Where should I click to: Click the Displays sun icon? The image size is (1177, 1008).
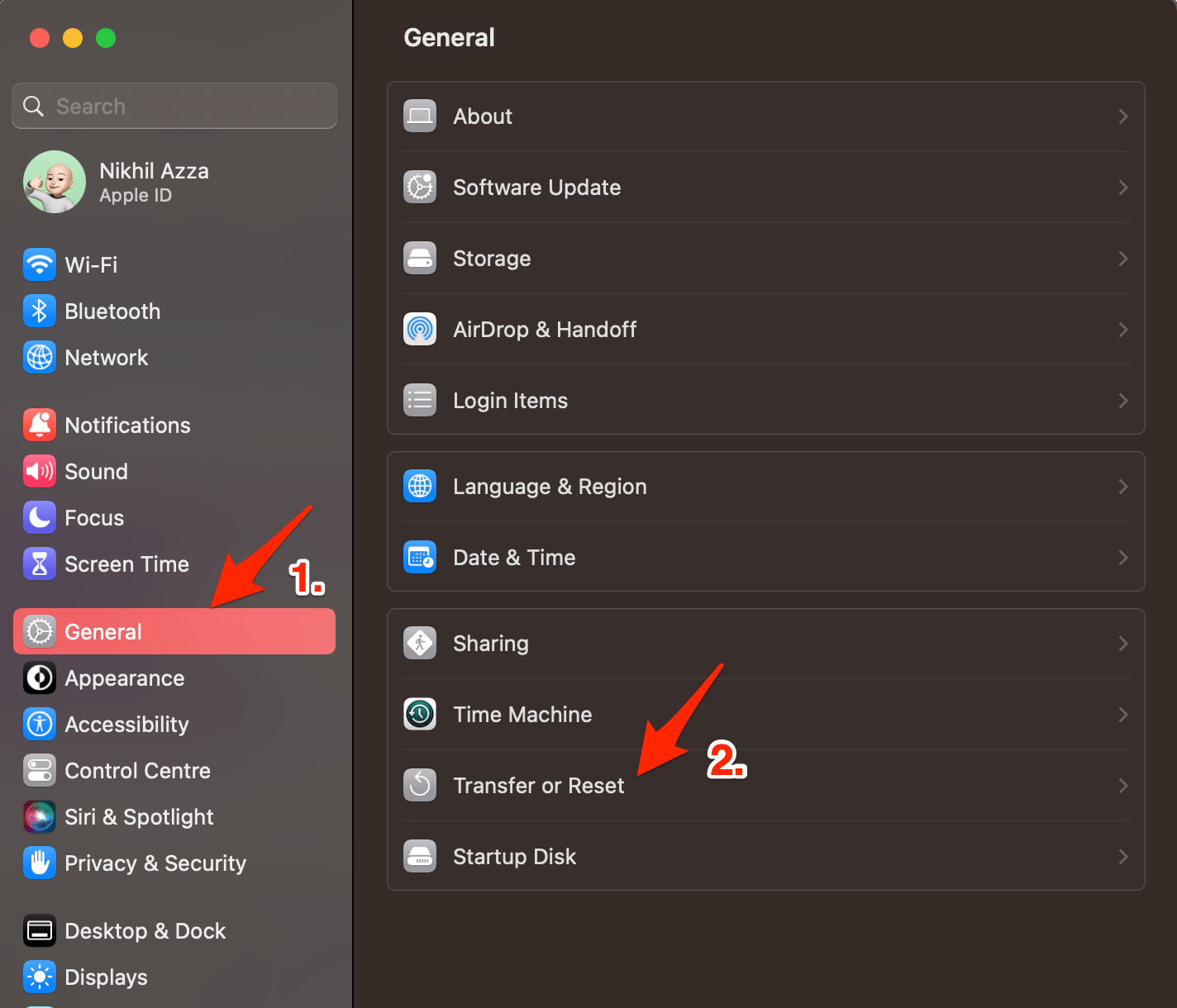pyautogui.click(x=40, y=977)
